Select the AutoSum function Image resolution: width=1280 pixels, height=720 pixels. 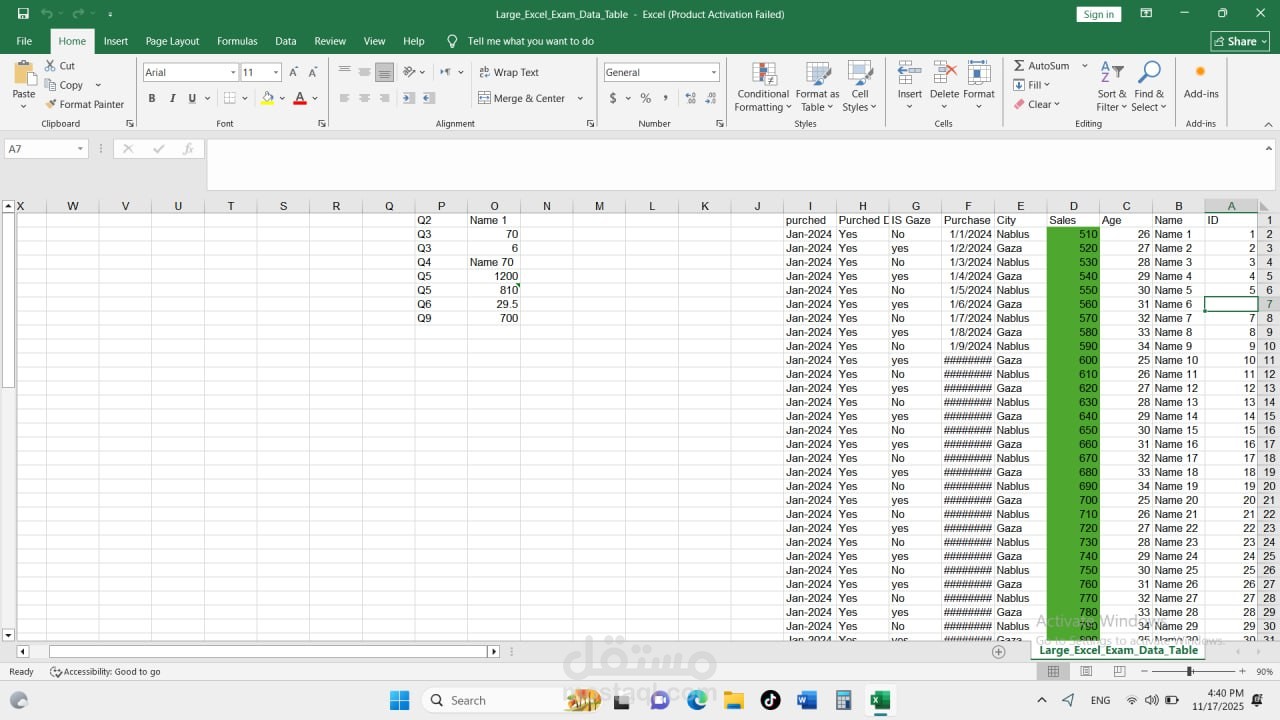(x=1040, y=65)
